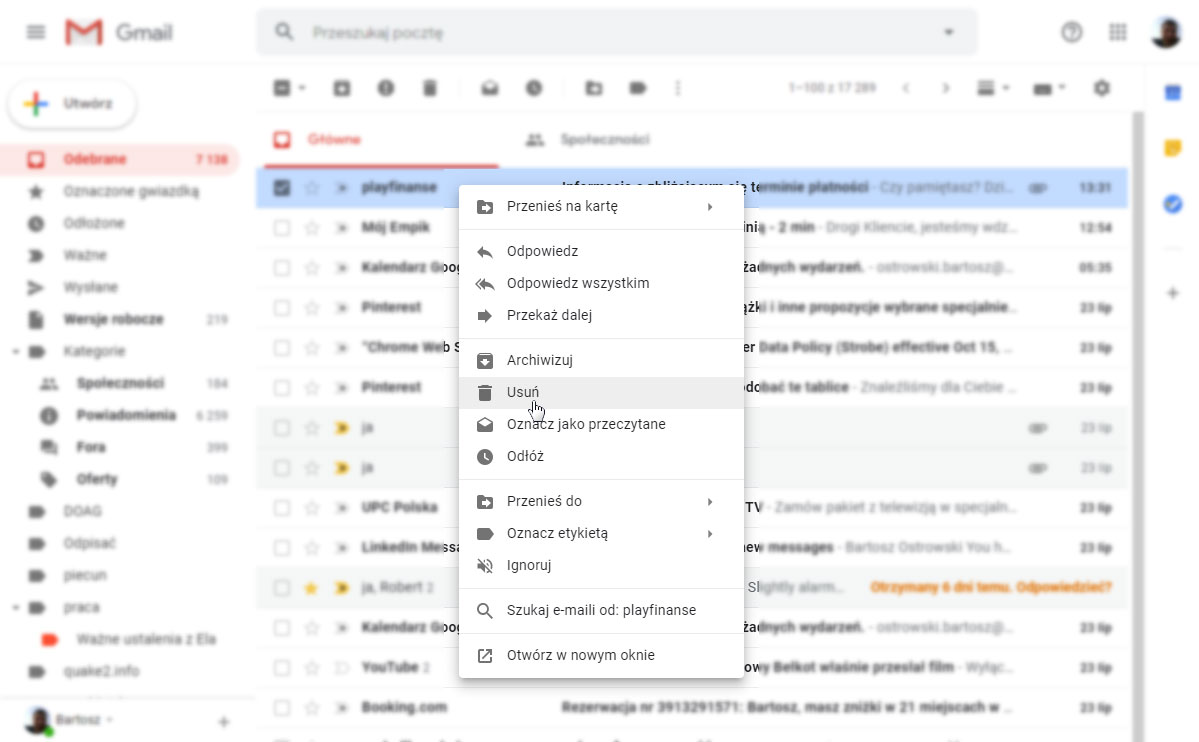Expand search options dropdown arrow

(x=948, y=33)
